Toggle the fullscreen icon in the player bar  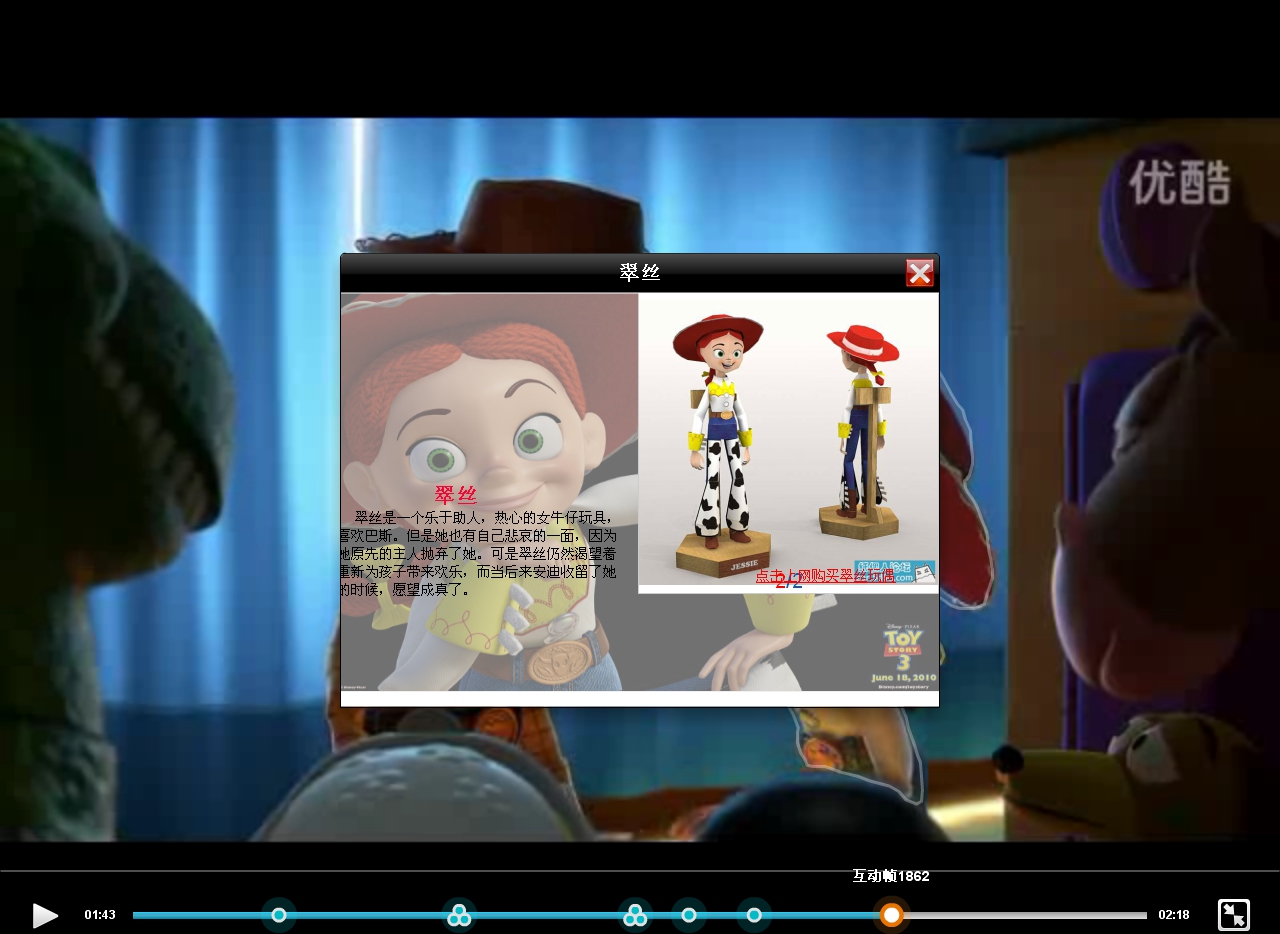point(1234,915)
